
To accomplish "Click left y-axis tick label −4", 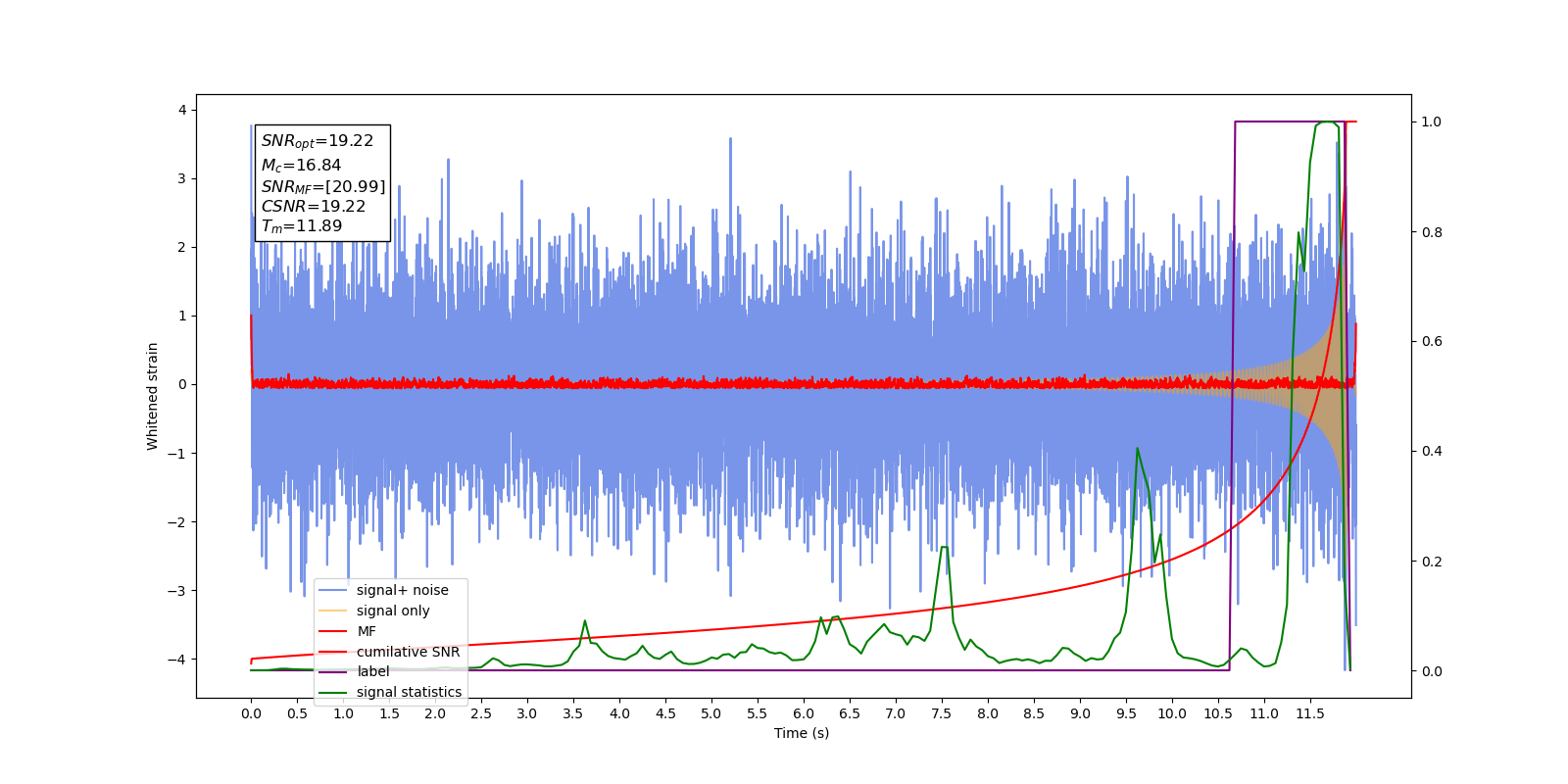I will click(x=176, y=659).
